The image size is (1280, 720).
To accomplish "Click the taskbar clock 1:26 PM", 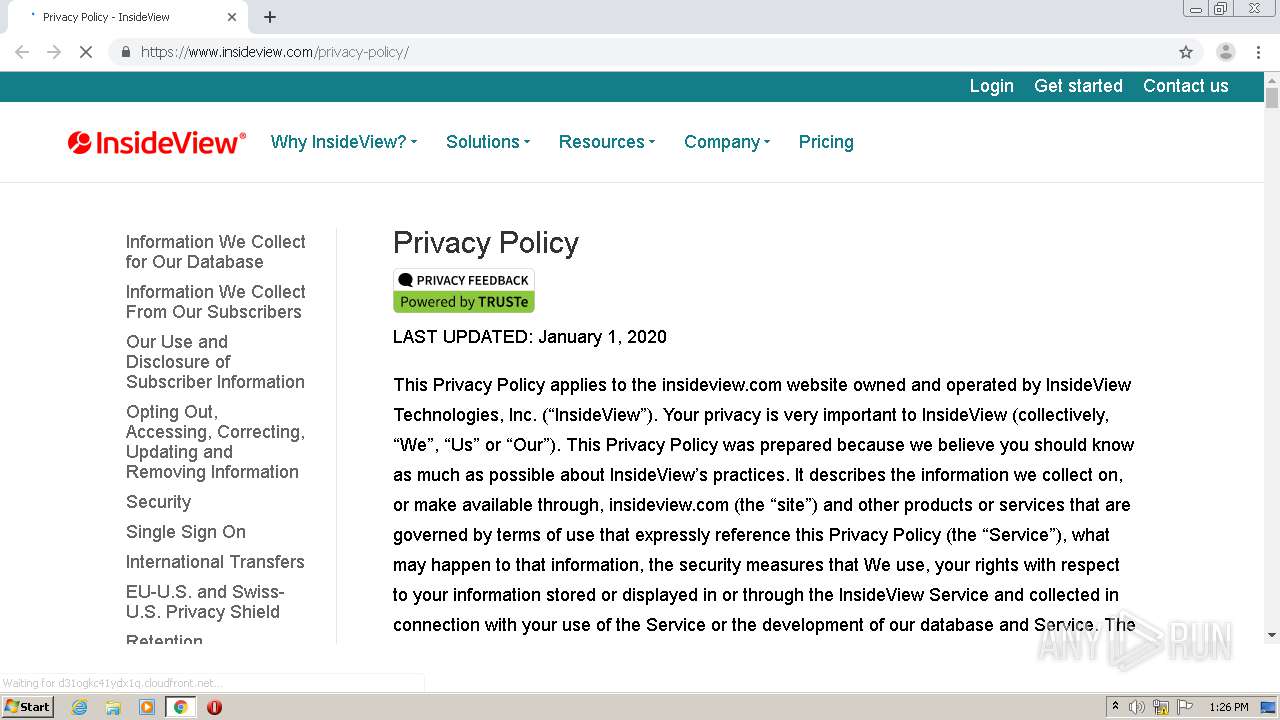I will pyautogui.click(x=1229, y=707).
